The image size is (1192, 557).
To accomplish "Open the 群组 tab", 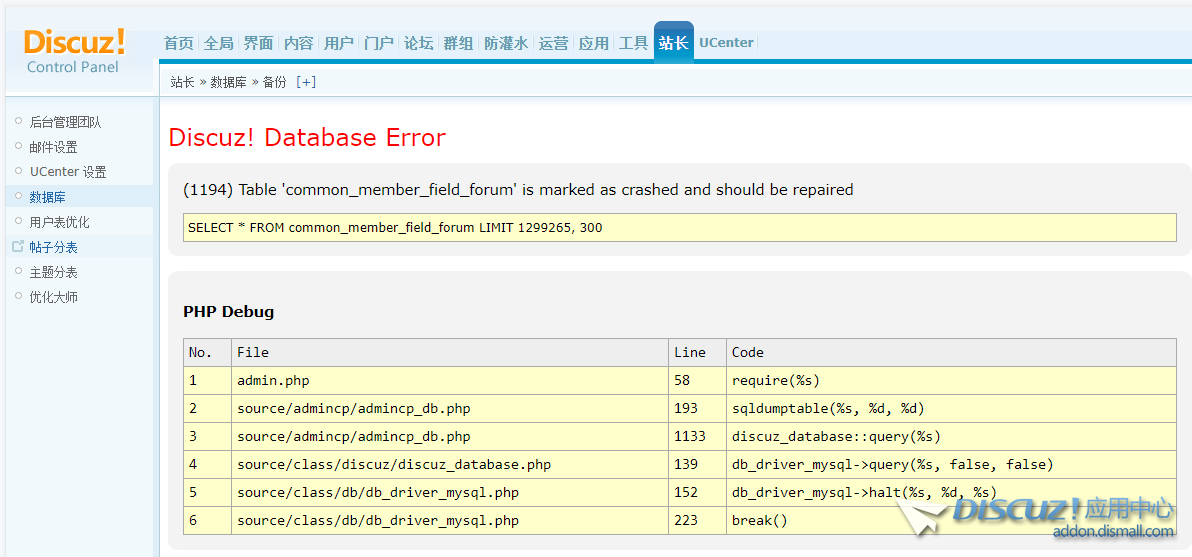I will 458,43.
